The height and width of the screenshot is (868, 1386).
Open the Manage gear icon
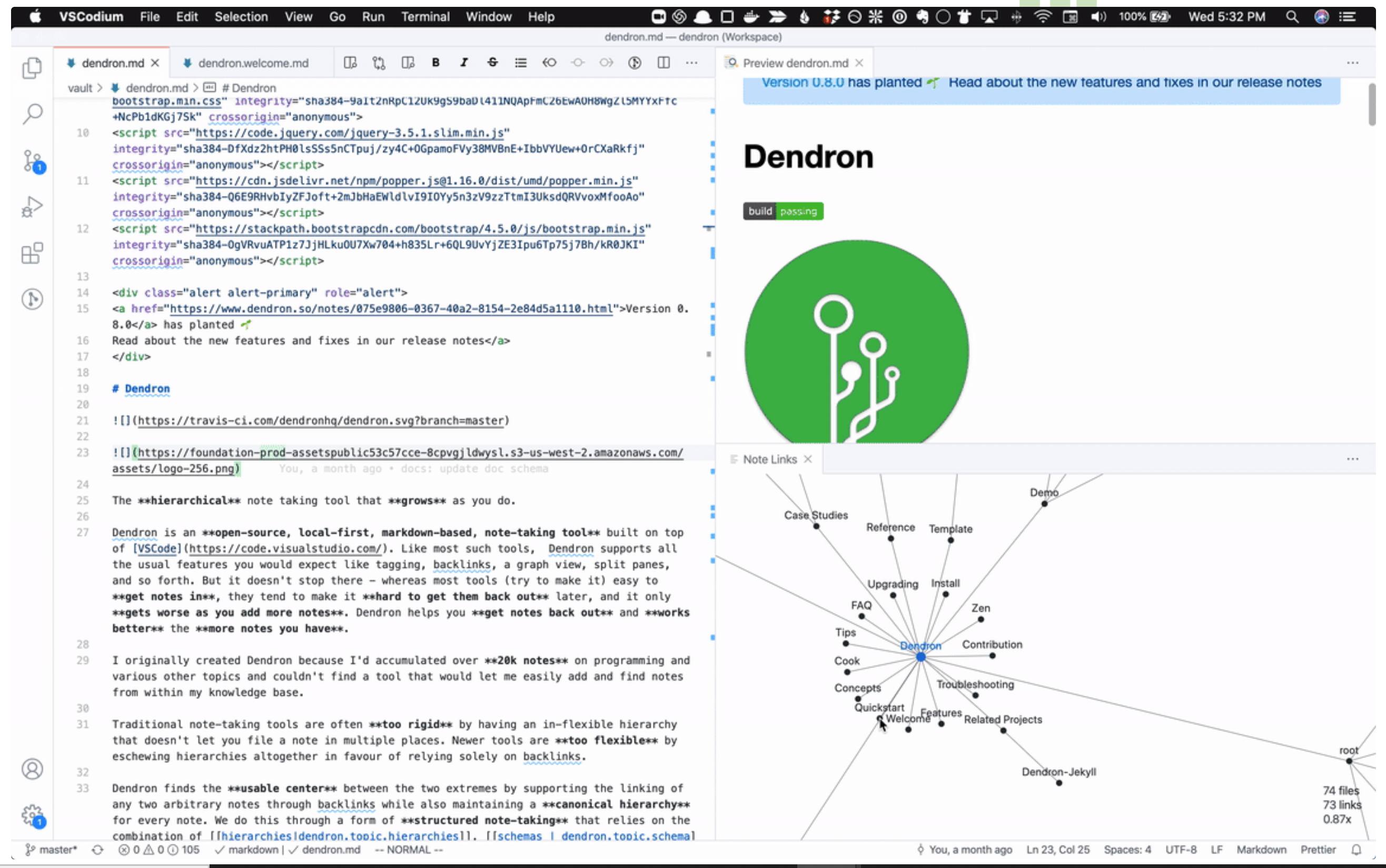(x=32, y=815)
